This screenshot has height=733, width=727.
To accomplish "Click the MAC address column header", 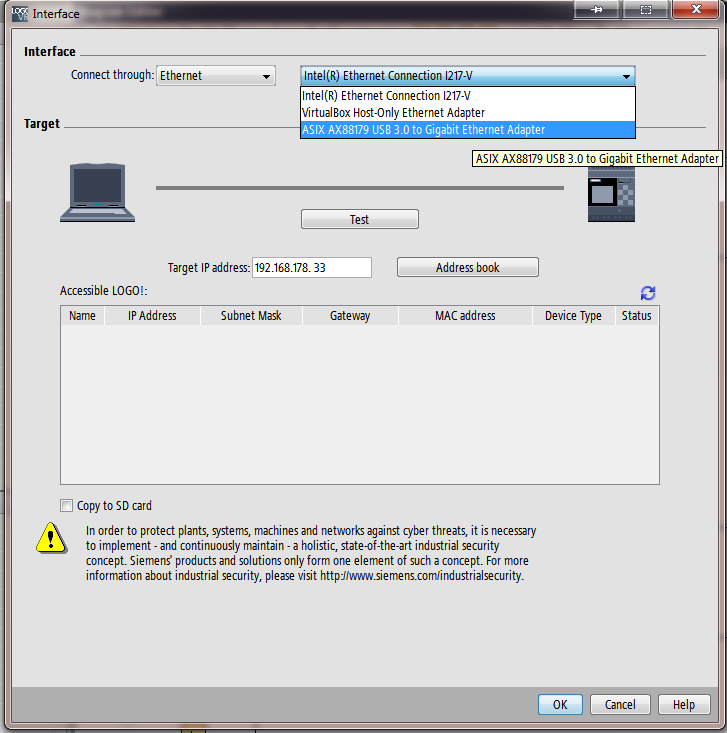I will coord(465,316).
